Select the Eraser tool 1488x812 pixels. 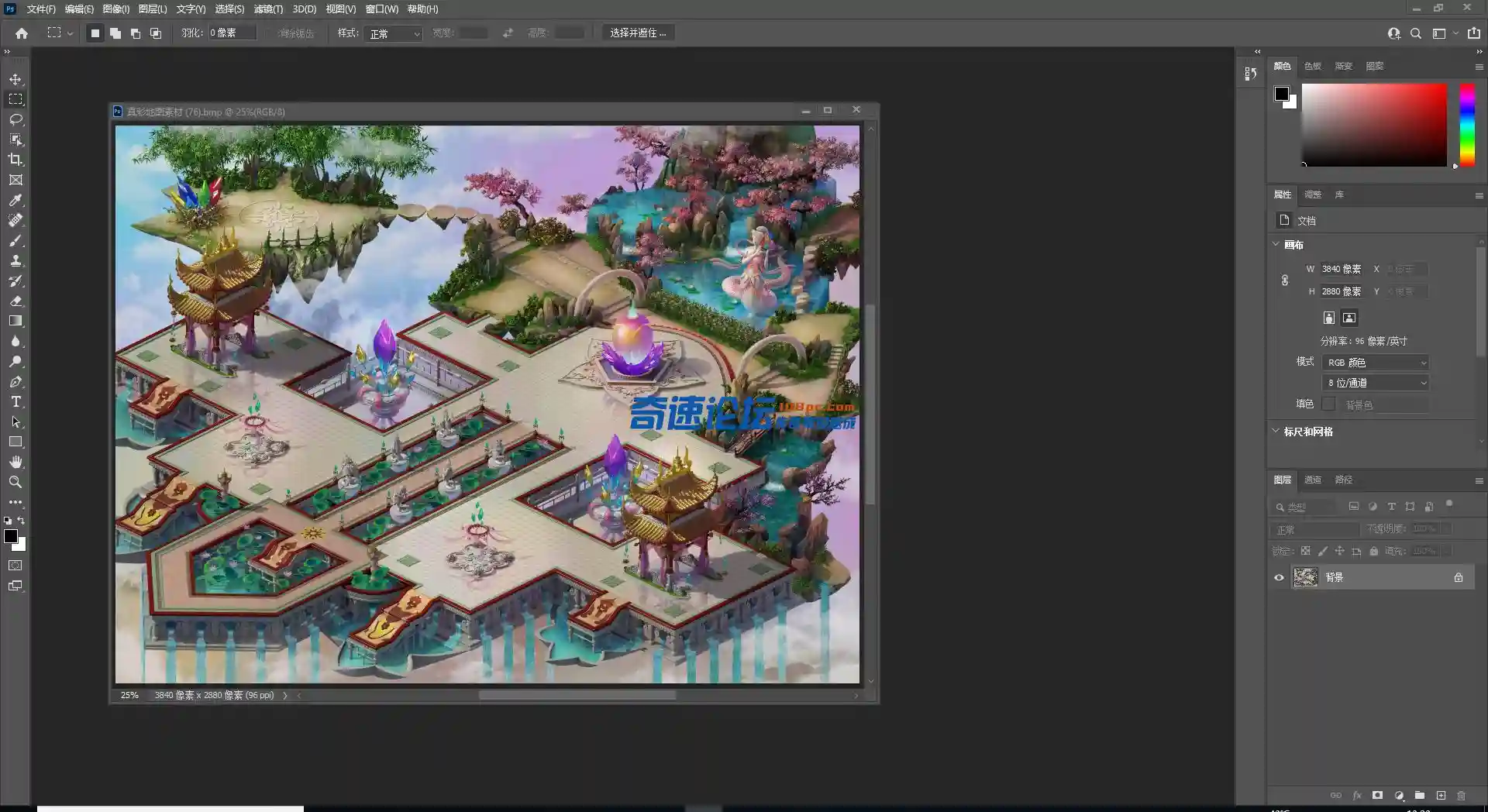click(15, 301)
